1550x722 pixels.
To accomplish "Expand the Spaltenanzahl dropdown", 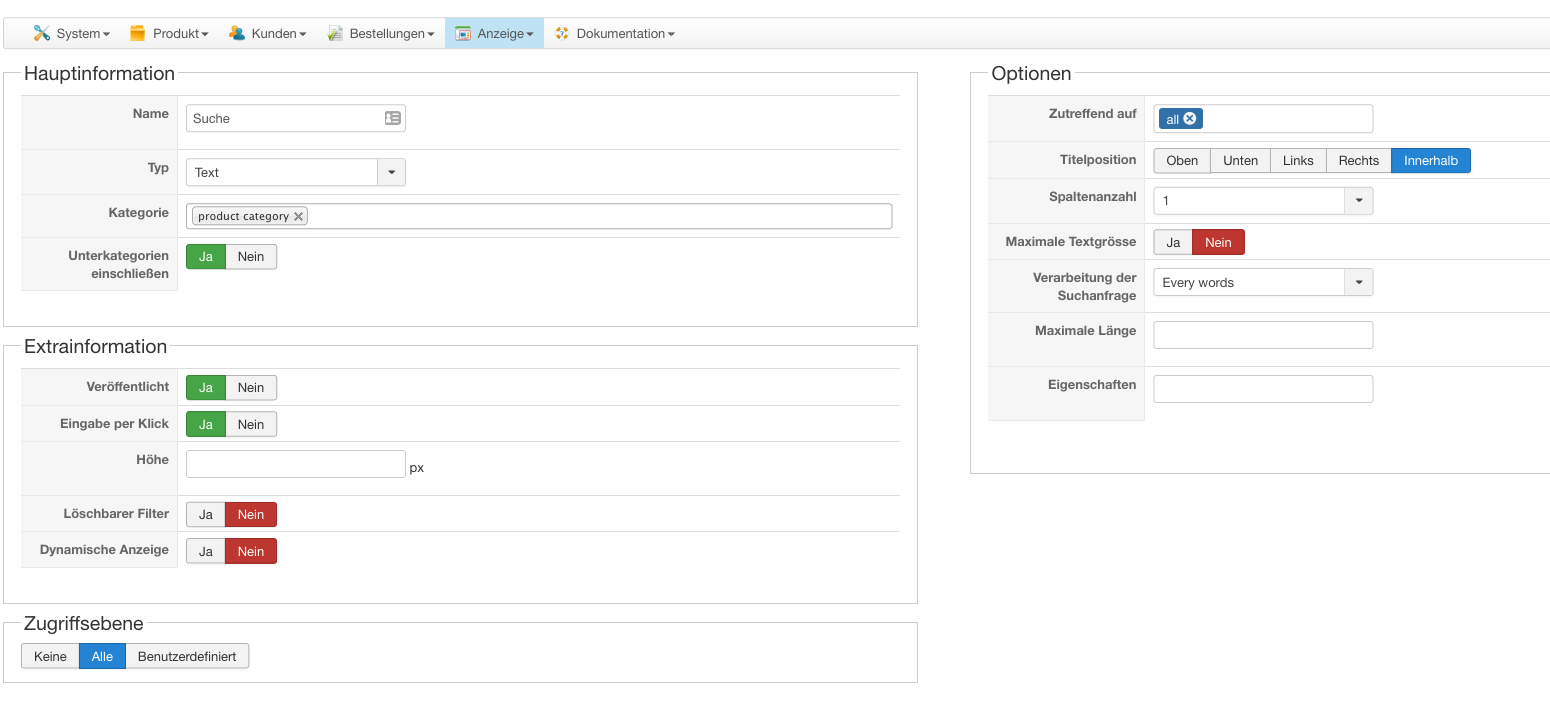I will 1358,201.
